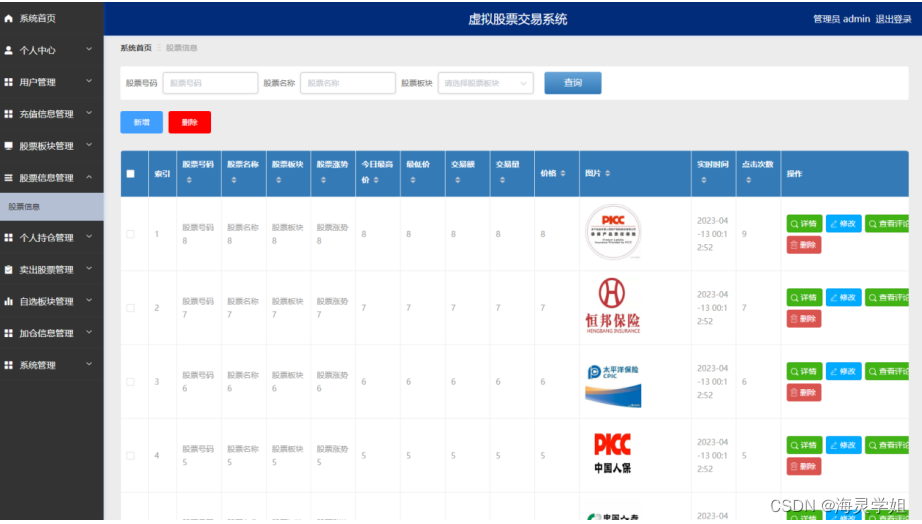The height and width of the screenshot is (524, 922).
Task: Click the clipboard icon for 卖出股票管理
Action: tap(8, 269)
